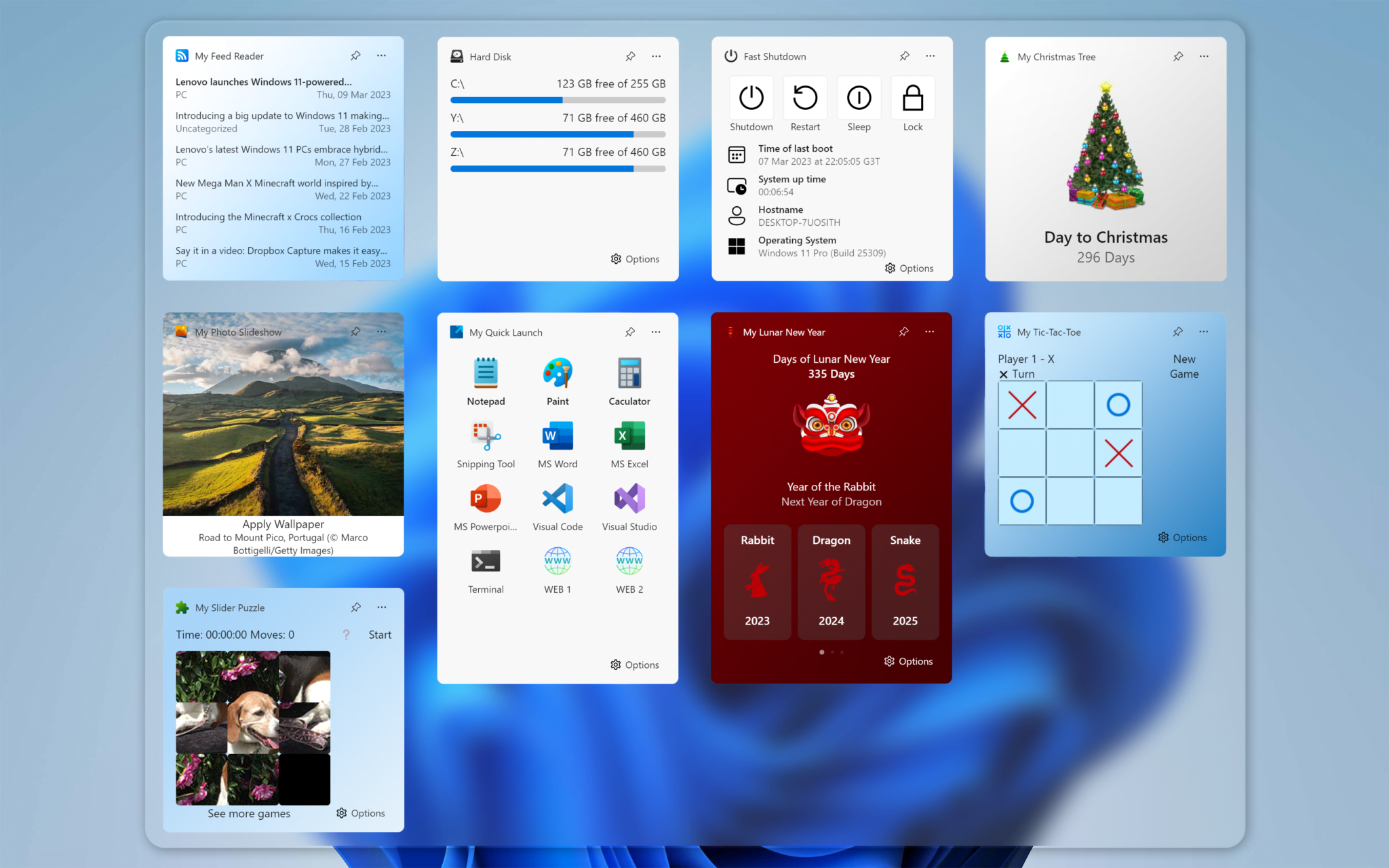1389x868 pixels.
Task: Select the Dragon 2024 card
Action: point(832,582)
